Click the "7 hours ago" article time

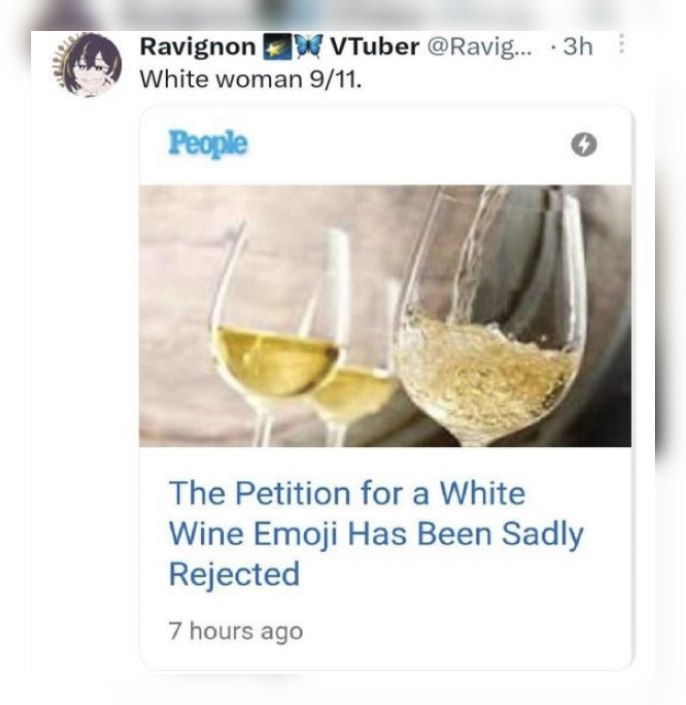(235, 631)
